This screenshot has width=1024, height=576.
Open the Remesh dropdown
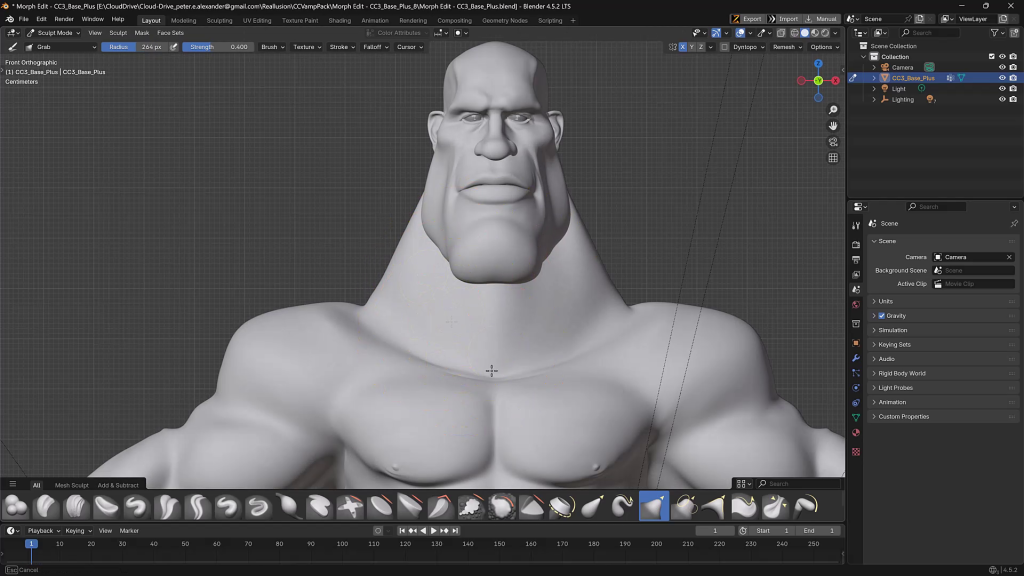tap(786, 47)
